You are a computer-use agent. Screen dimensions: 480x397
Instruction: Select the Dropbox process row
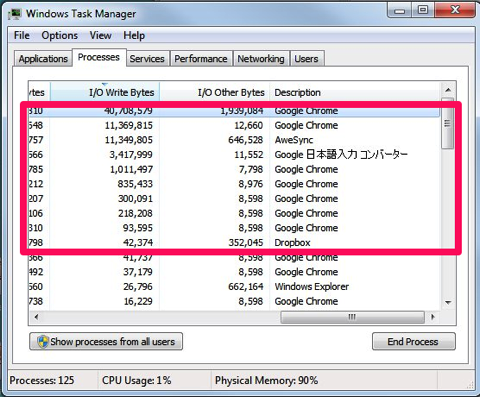click(x=234, y=243)
